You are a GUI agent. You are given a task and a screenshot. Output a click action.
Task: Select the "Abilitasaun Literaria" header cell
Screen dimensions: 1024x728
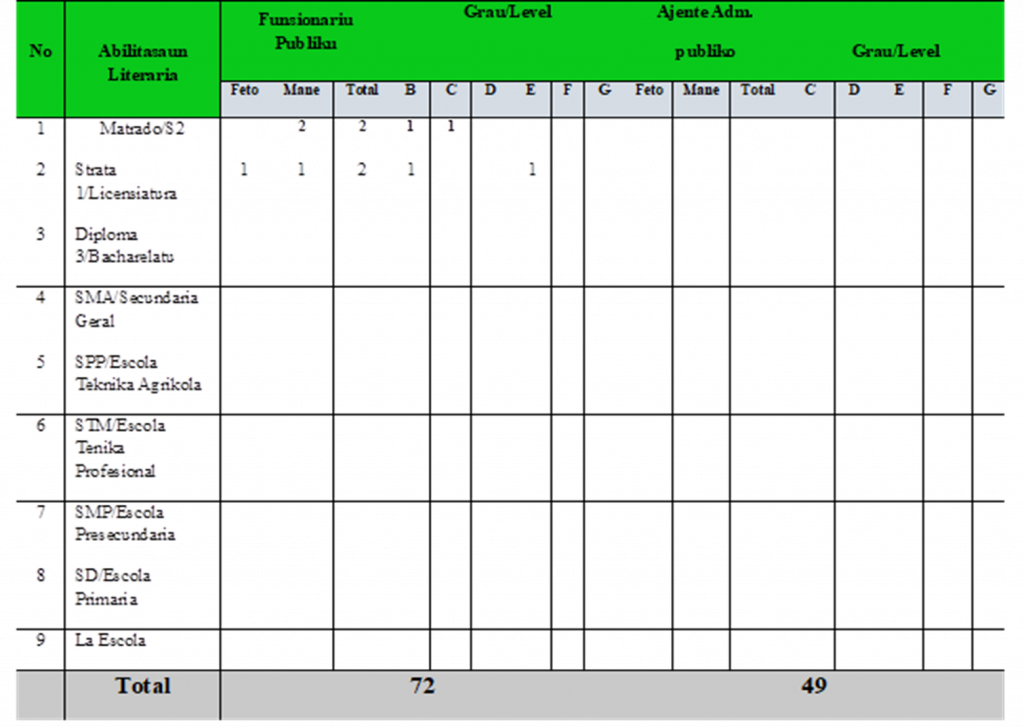tap(143, 62)
